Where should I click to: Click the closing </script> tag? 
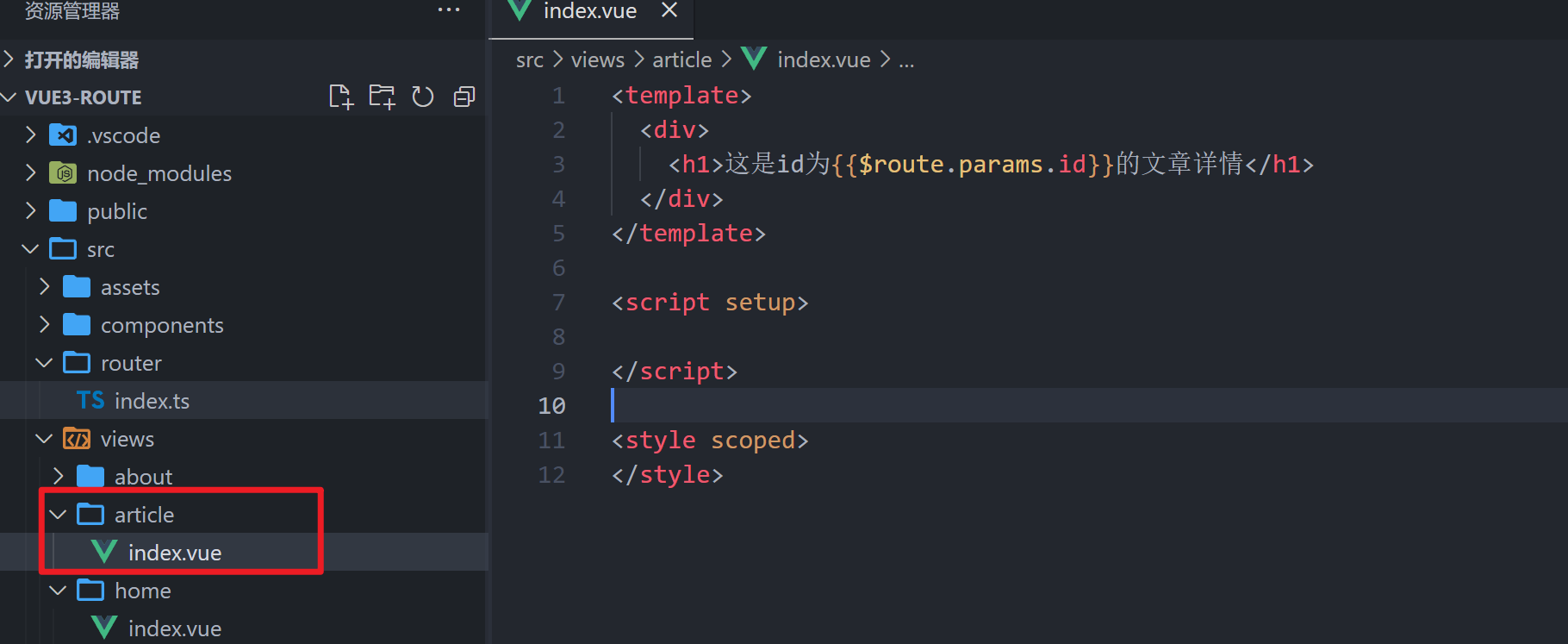(x=675, y=372)
